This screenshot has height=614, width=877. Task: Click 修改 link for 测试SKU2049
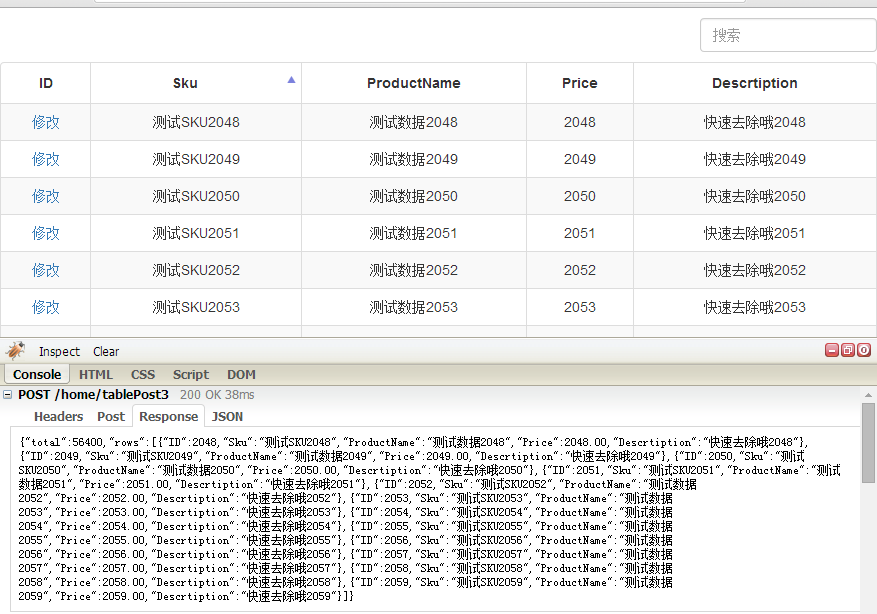tap(45, 159)
